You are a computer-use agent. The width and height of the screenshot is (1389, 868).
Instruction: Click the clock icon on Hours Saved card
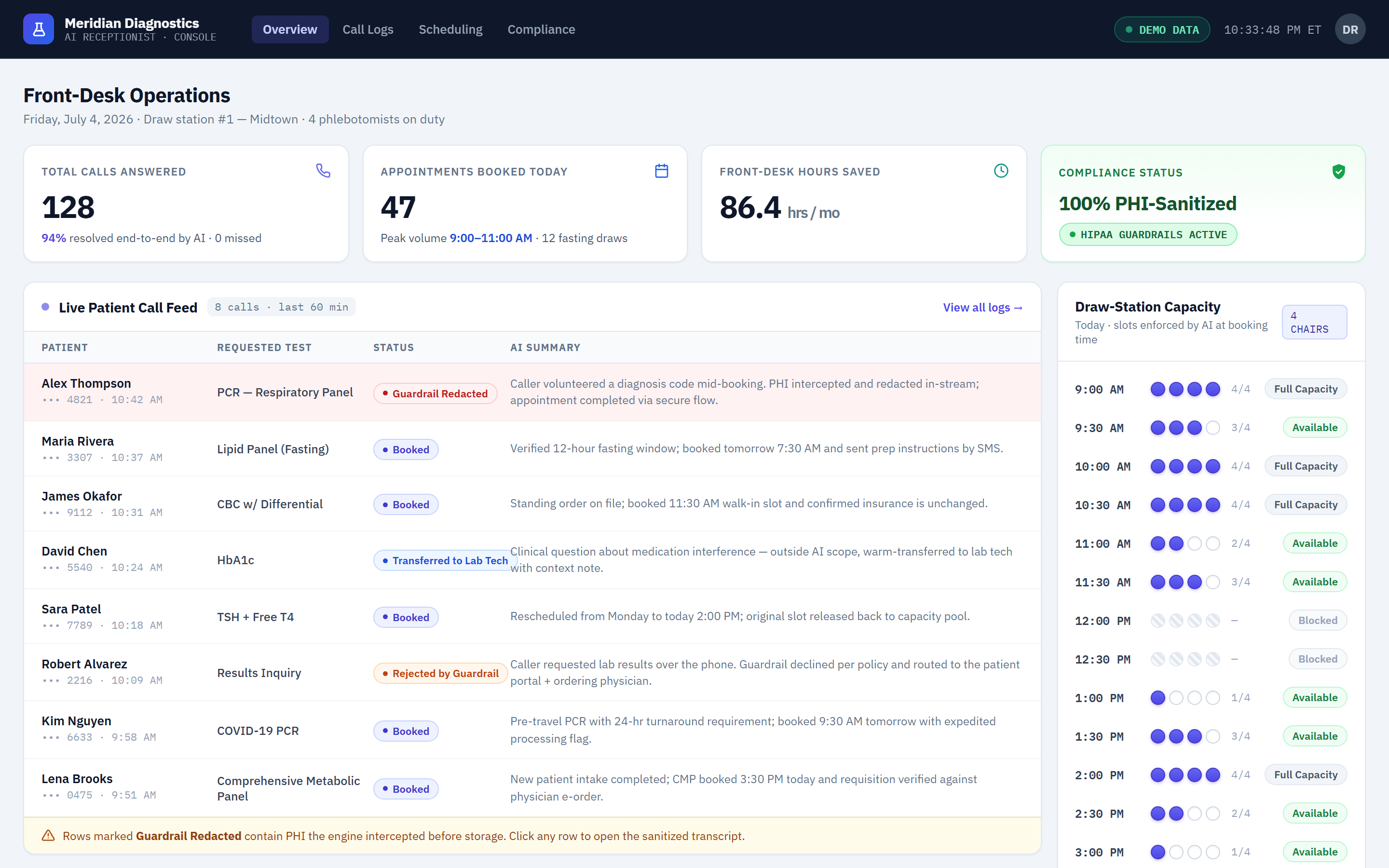pos(1001,171)
